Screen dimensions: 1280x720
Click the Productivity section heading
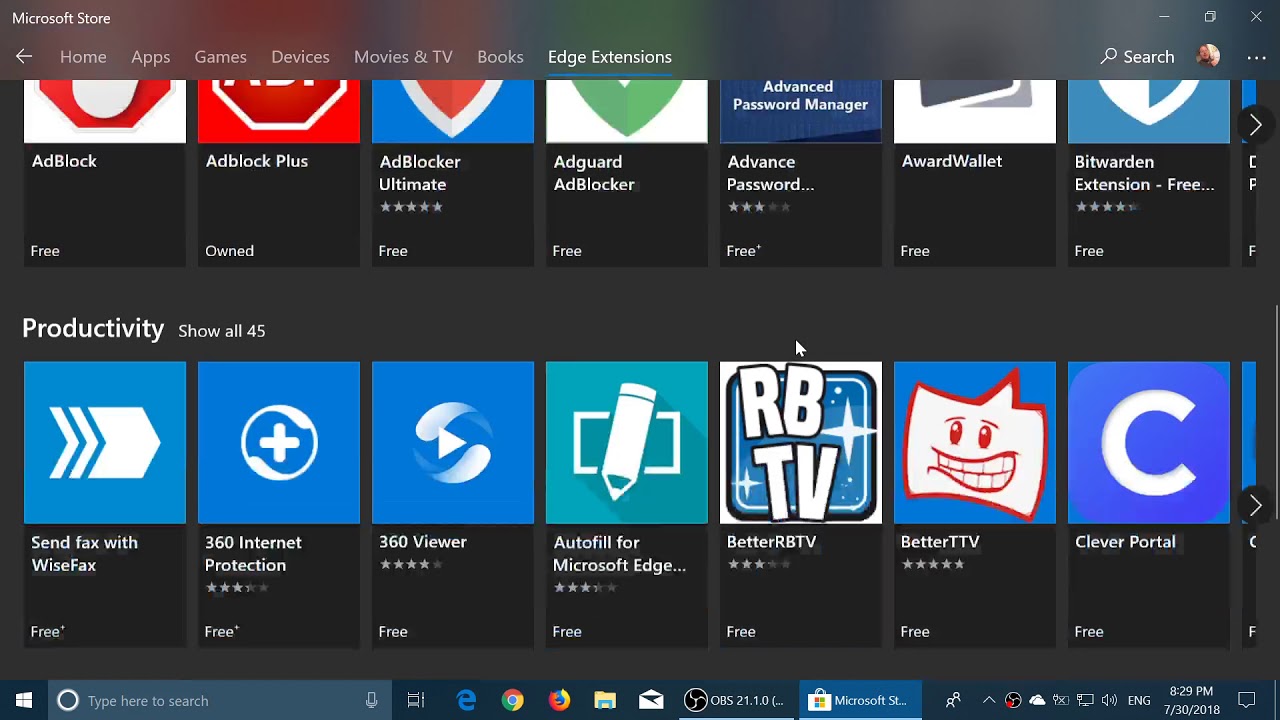(93, 329)
